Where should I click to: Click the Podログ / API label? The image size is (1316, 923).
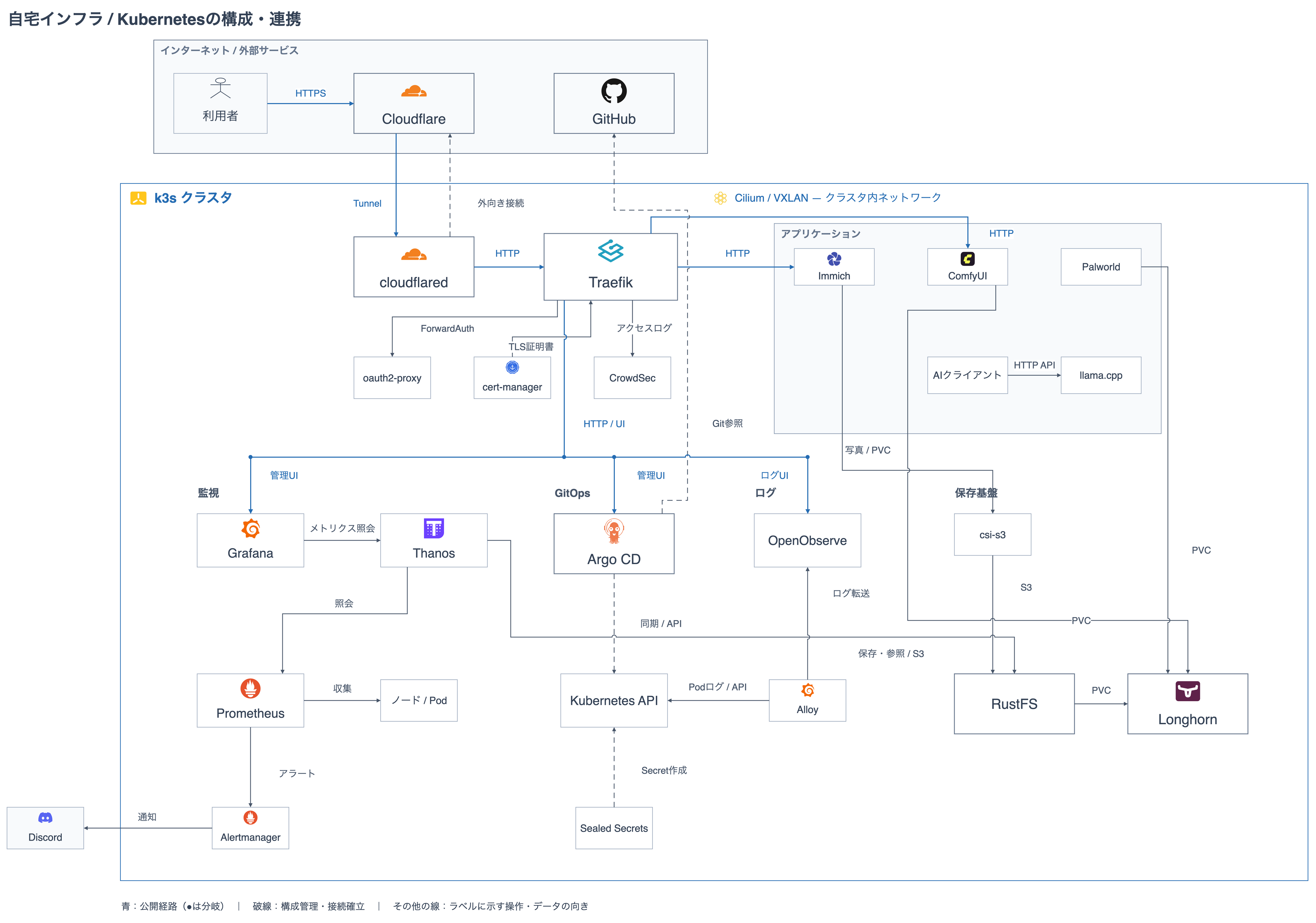pos(717,686)
